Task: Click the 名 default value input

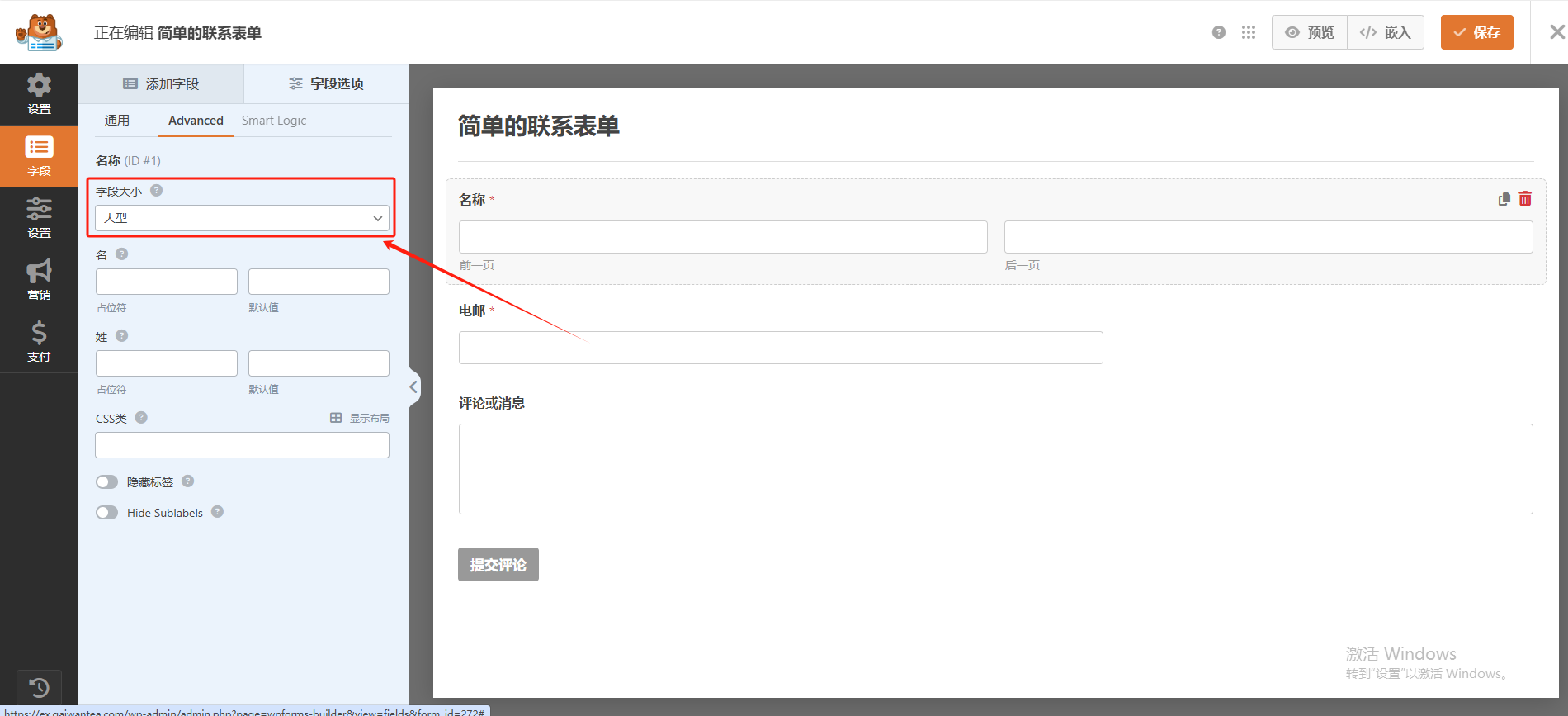Action: (319, 282)
